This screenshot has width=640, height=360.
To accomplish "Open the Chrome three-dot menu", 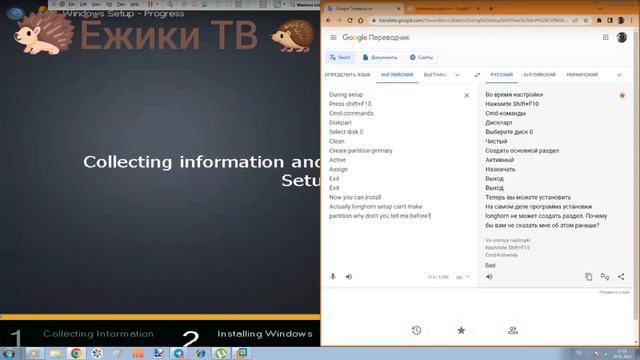I will tap(631, 20).
